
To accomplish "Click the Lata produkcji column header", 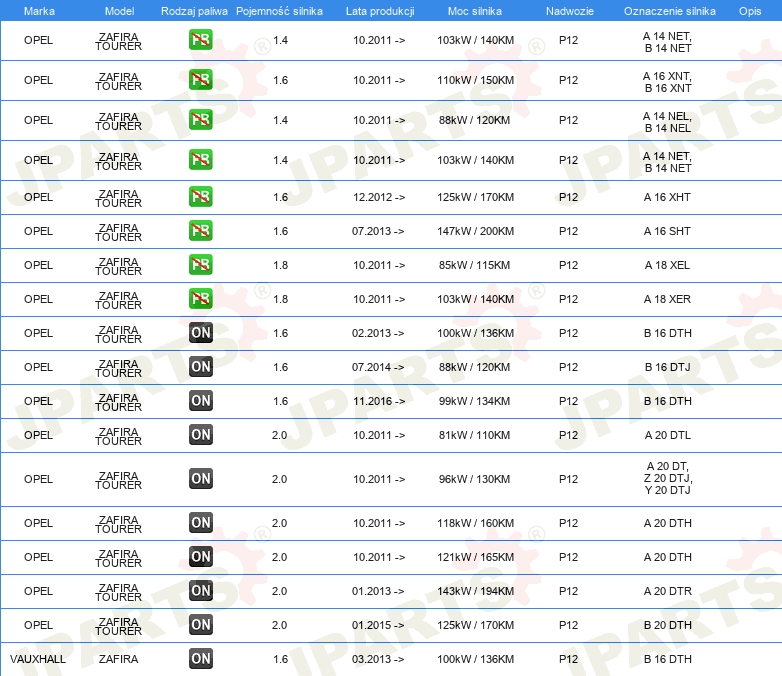I will tap(380, 11).
